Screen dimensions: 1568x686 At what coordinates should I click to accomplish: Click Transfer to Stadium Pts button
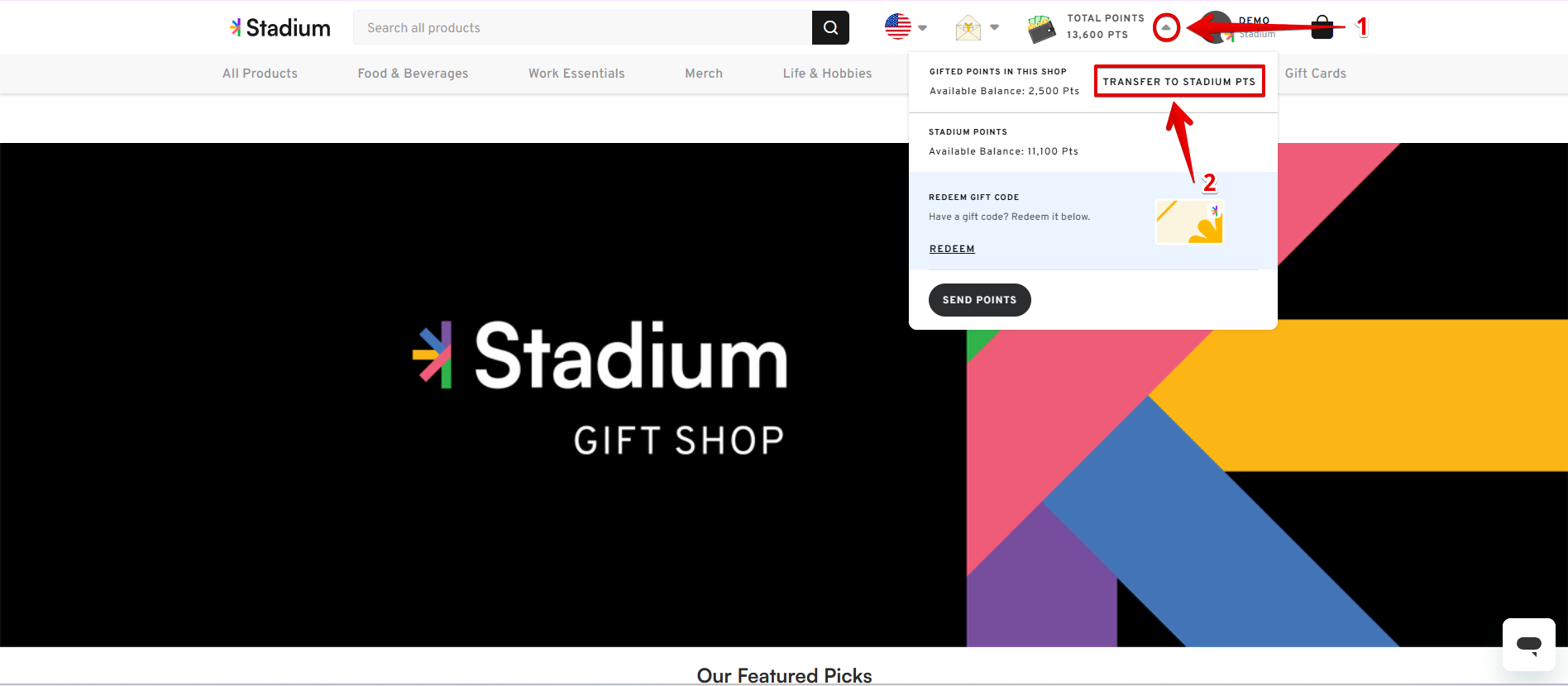[1178, 81]
